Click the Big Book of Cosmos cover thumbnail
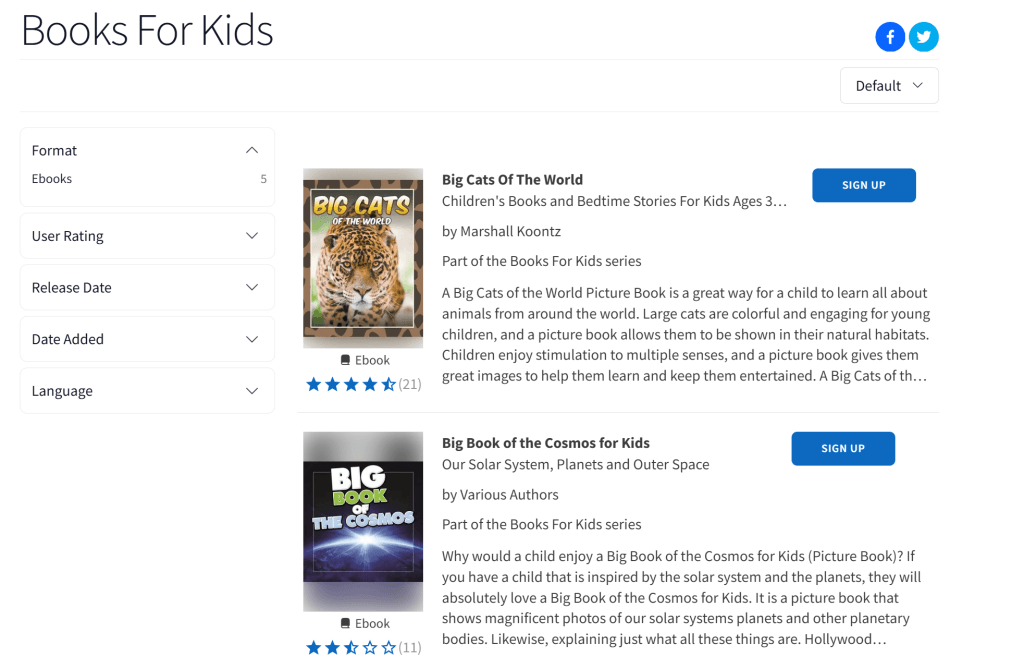This screenshot has height=669, width=1024. [363, 521]
